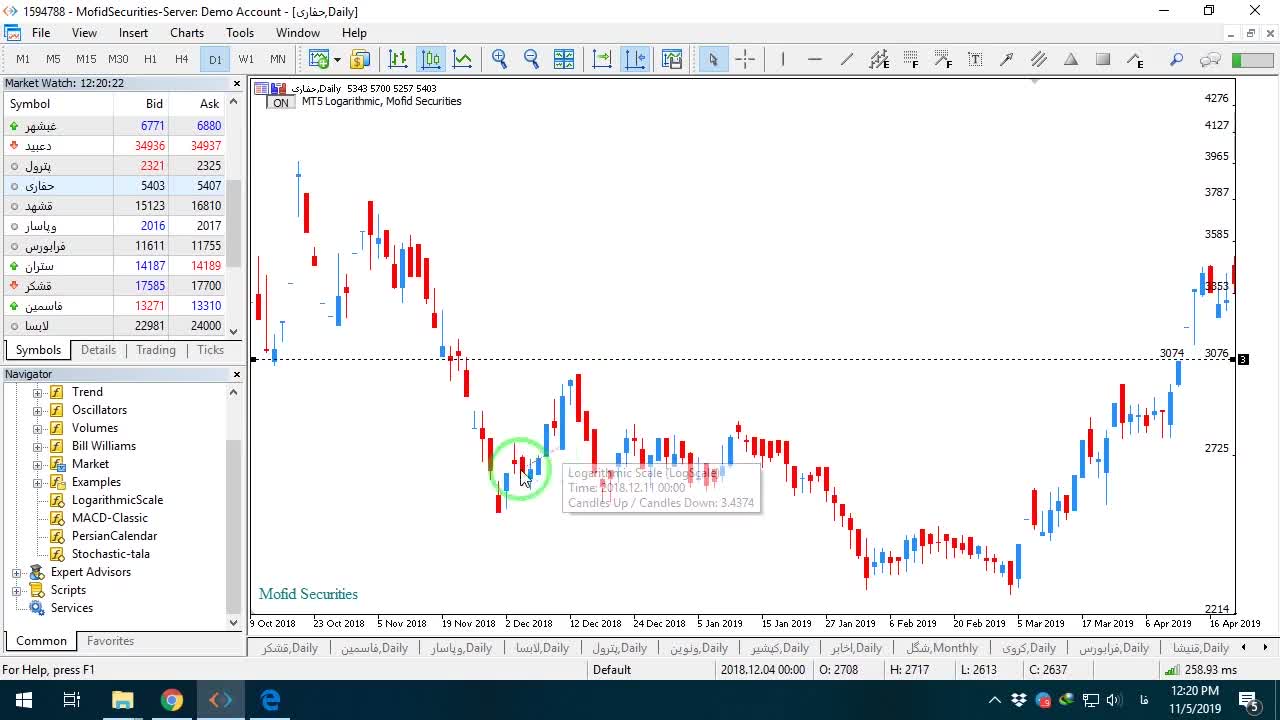This screenshot has width=1280, height=720.
Task: Zoom in on the chart
Action: (x=500, y=59)
